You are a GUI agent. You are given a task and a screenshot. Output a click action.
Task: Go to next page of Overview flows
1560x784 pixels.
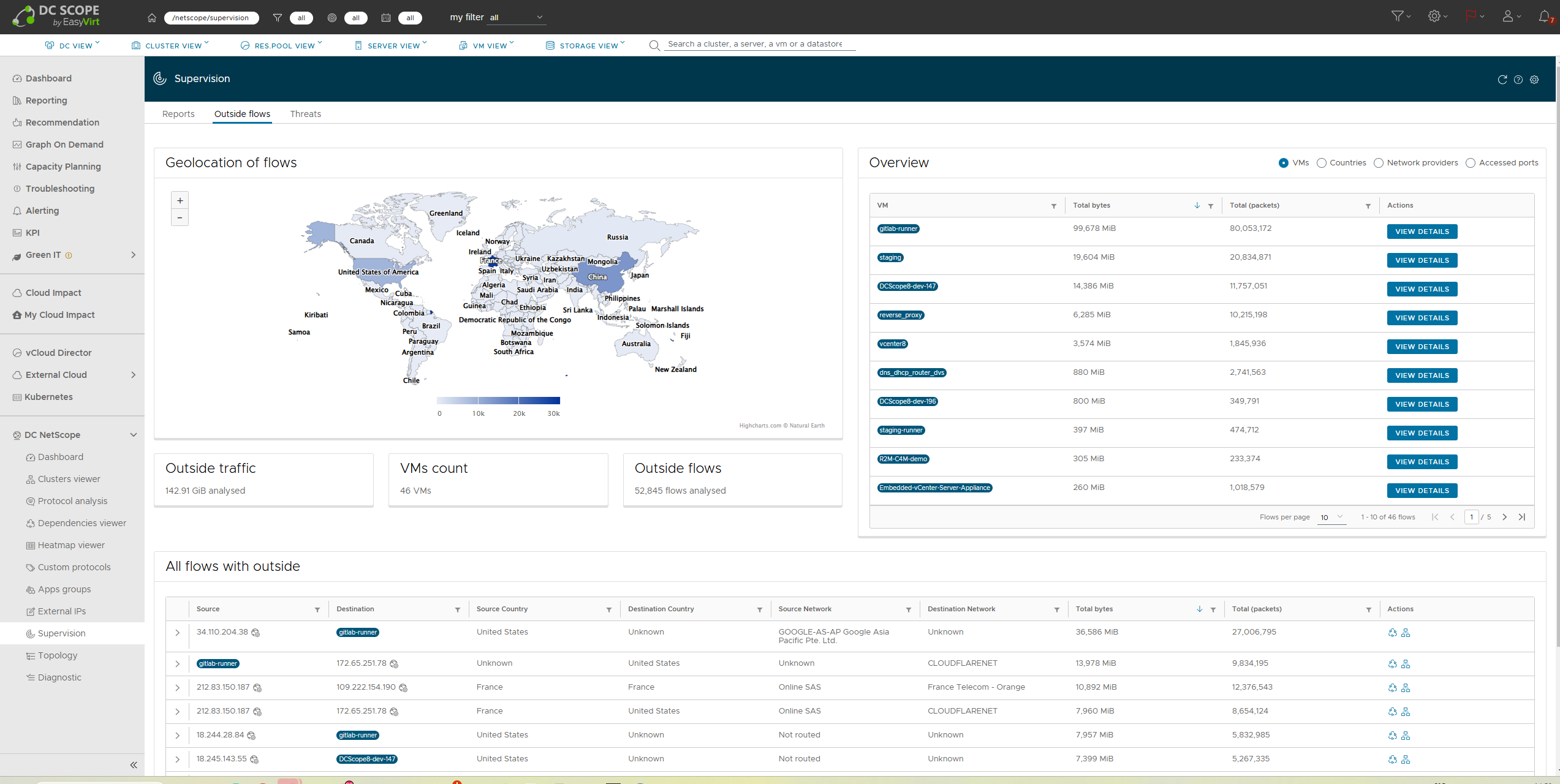1504,517
